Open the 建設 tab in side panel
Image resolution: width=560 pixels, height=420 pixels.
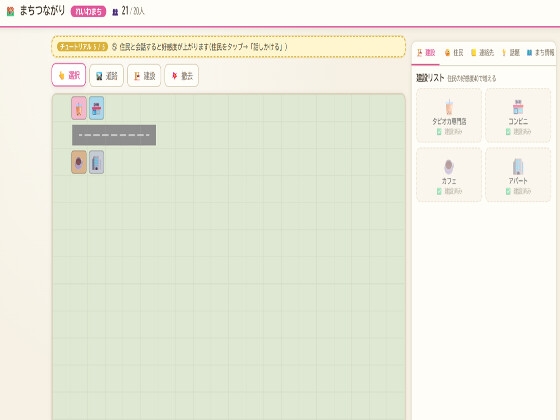pyautogui.click(x=426, y=53)
